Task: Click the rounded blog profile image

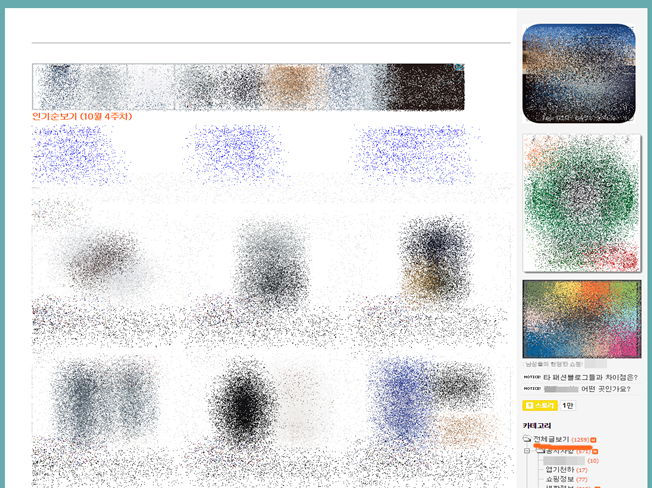Action: click(x=579, y=73)
